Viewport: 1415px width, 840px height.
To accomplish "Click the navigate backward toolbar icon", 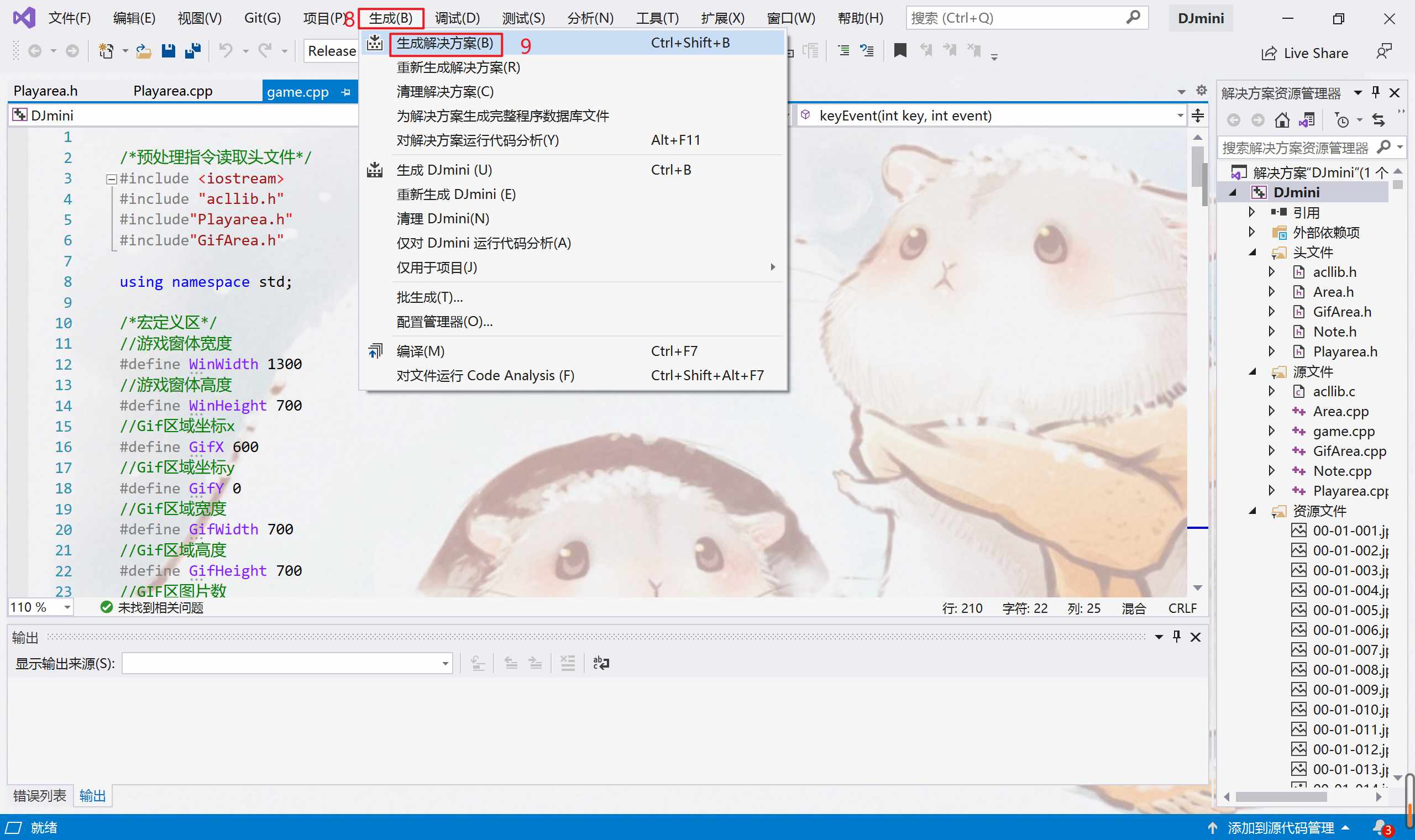I will 35,51.
